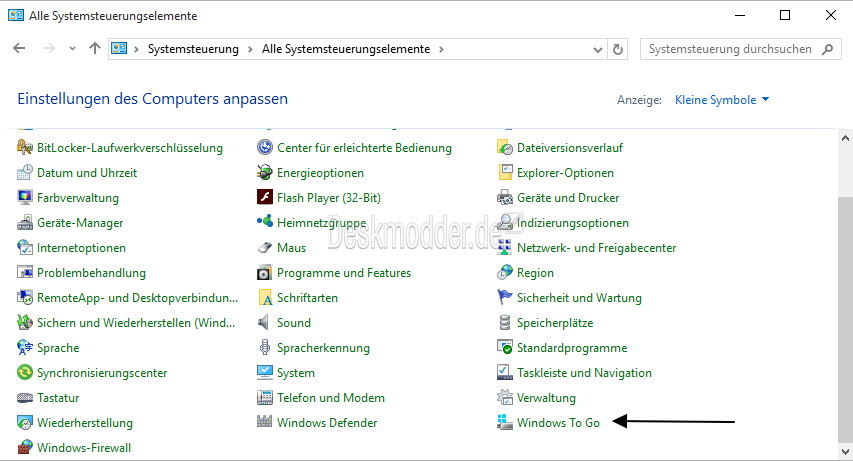Click the Windows To Go icon

point(505,422)
